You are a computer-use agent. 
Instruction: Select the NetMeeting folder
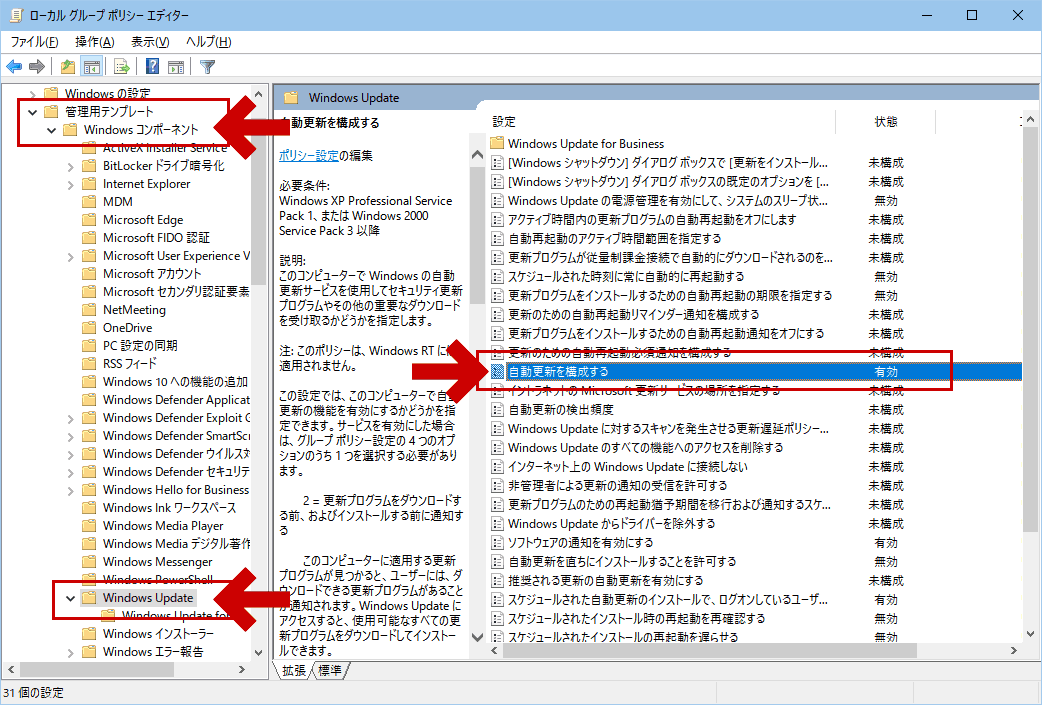tap(134, 310)
